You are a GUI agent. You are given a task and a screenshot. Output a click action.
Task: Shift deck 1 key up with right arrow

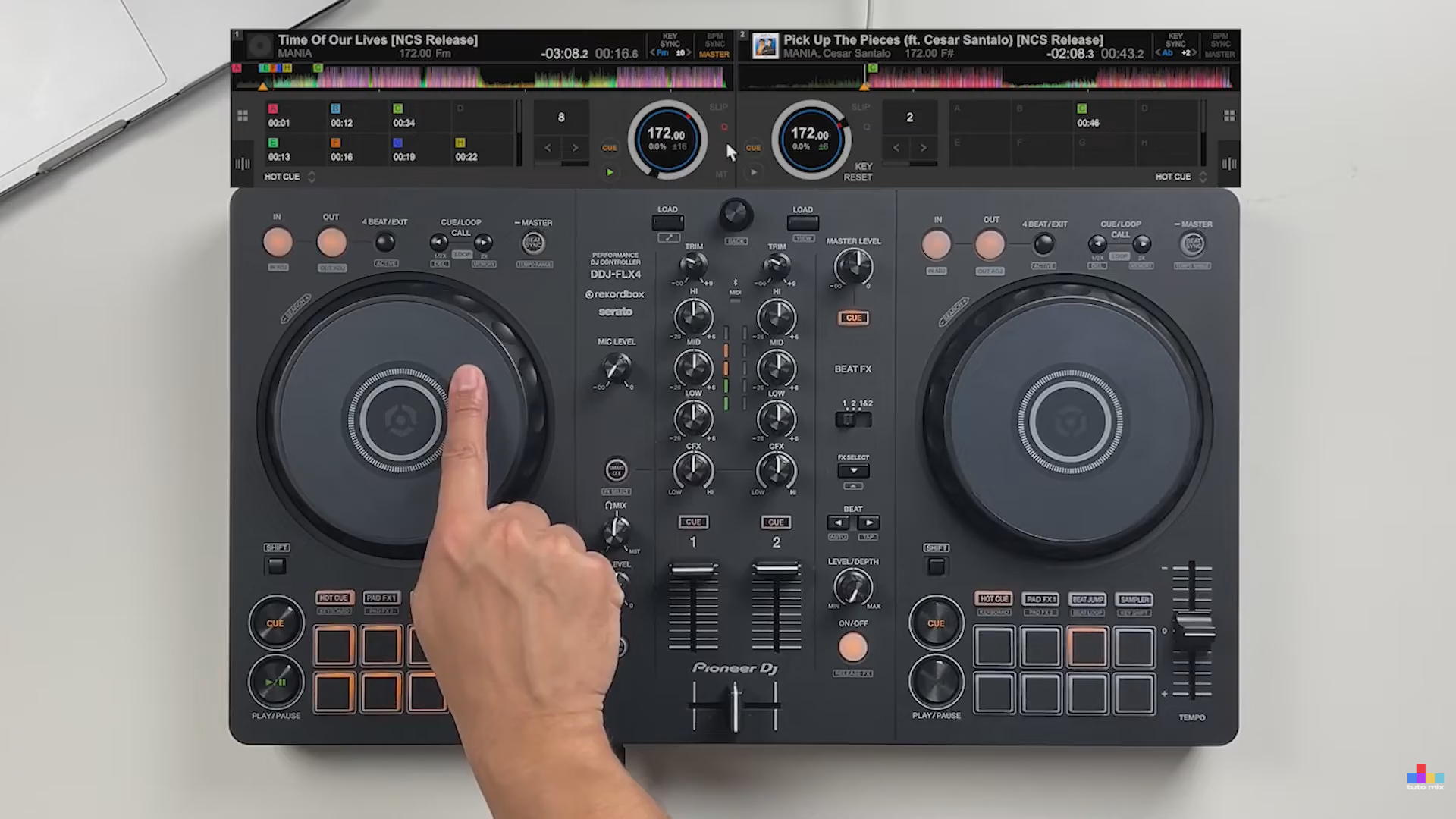pyautogui.click(x=689, y=53)
